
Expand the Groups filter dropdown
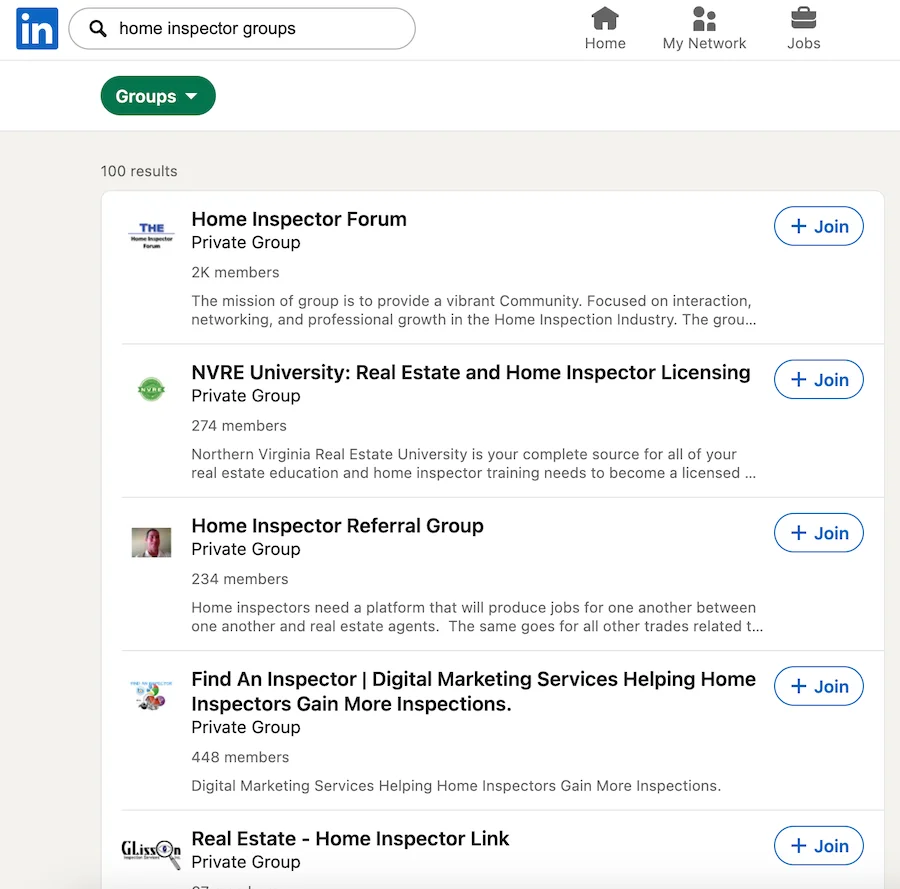point(158,96)
